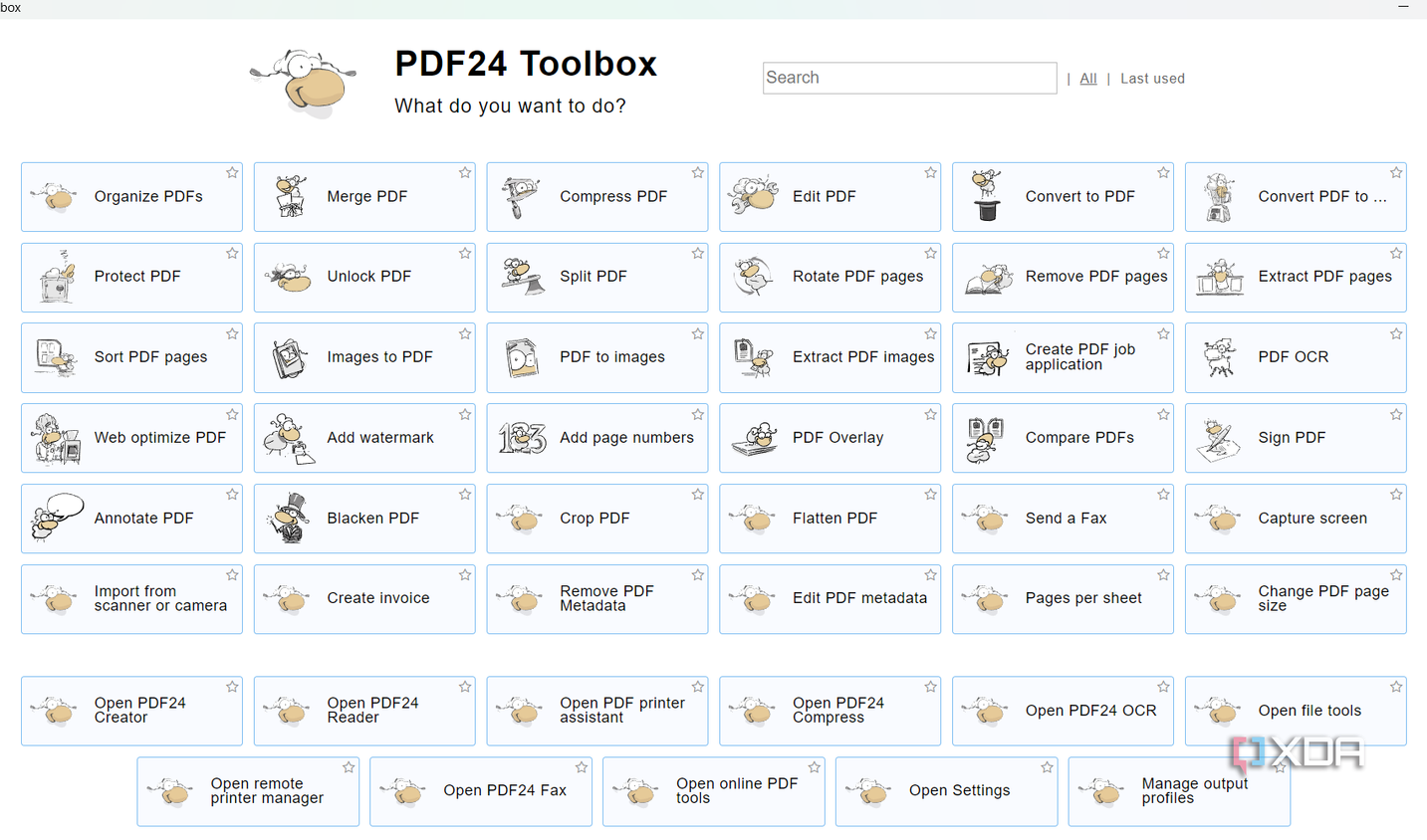
Task: Favorite Organize PDFs with its star
Action: click(232, 173)
